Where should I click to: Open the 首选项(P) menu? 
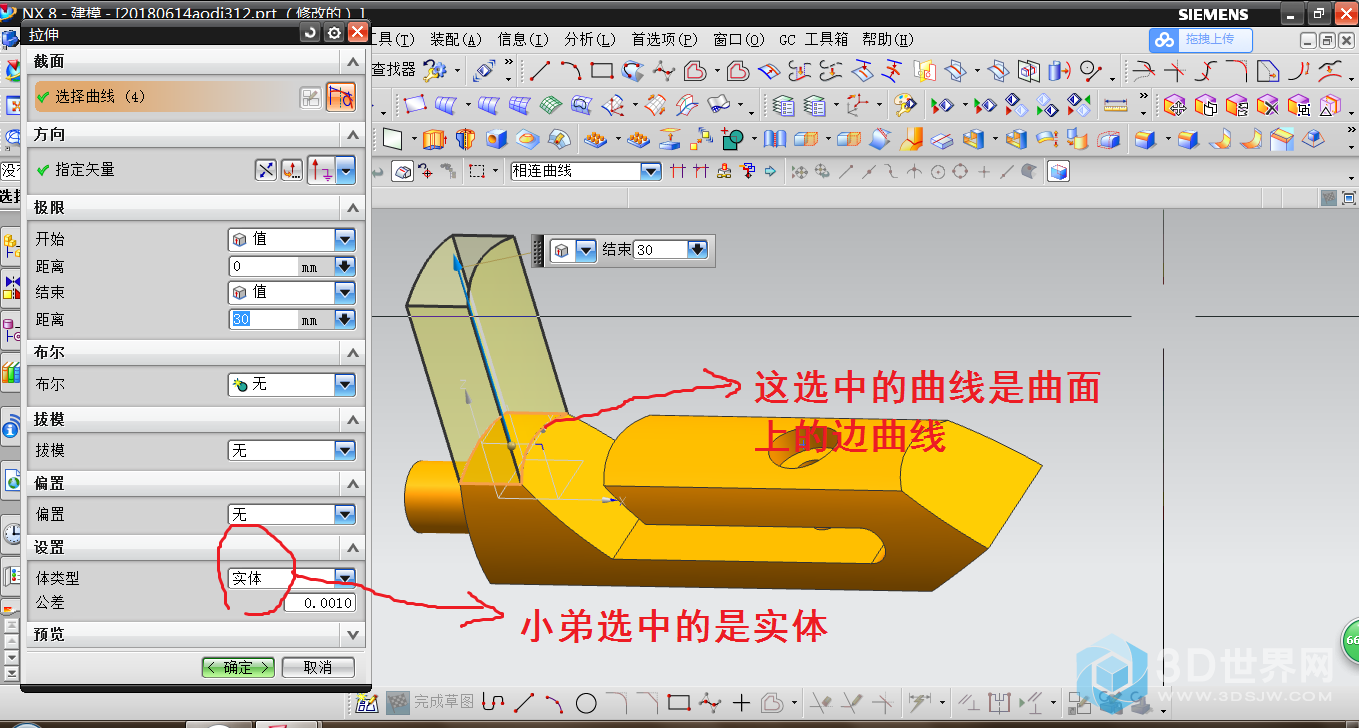coord(664,39)
